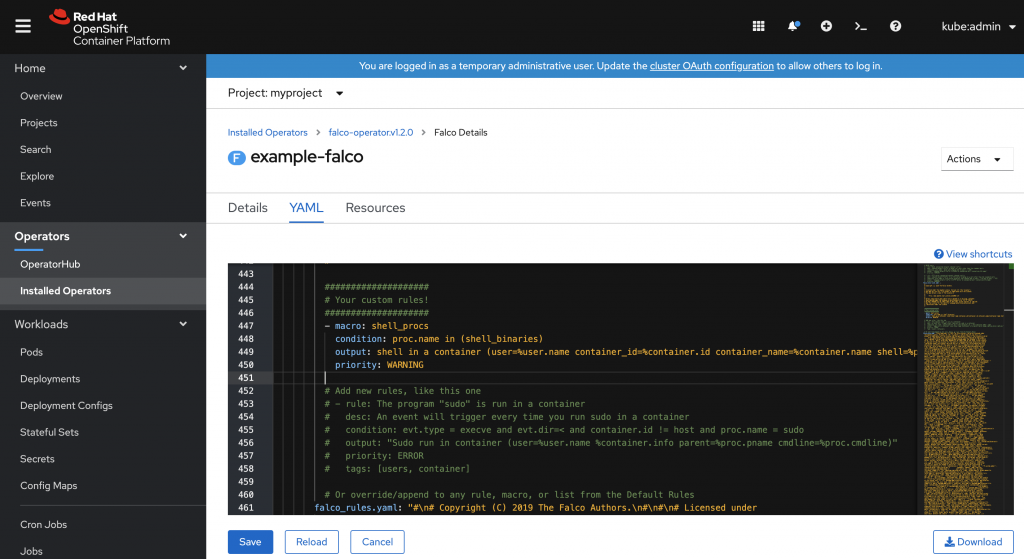Switch to the Details tab
The height and width of the screenshot is (559, 1024).
tap(248, 208)
